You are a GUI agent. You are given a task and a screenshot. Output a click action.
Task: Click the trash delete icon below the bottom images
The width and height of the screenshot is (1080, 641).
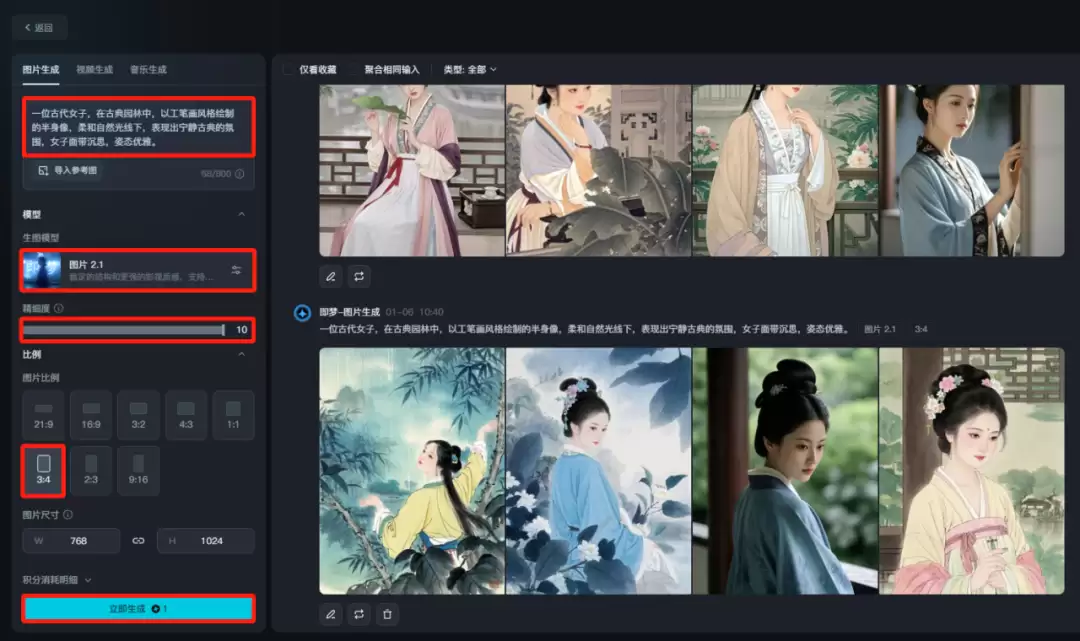tap(387, 615)
